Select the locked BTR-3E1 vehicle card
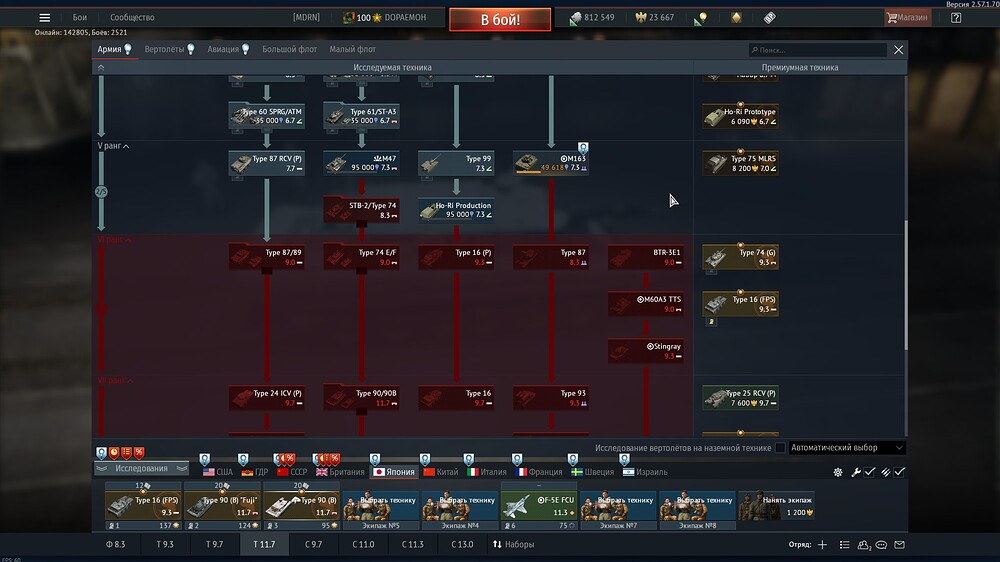The height and width of the screenshot is (562, 1000). [x=646, y=257]
